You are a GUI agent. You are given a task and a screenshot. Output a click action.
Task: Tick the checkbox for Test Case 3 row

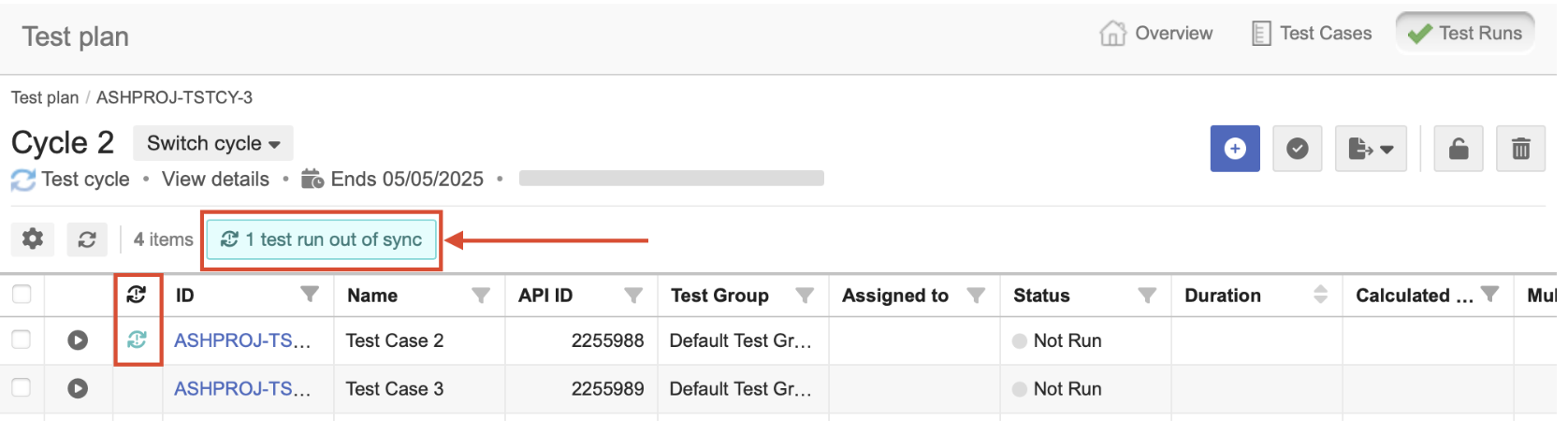pos(22,387)
